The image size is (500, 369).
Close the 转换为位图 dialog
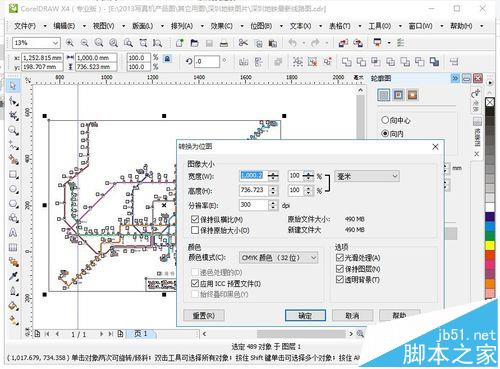435,147
